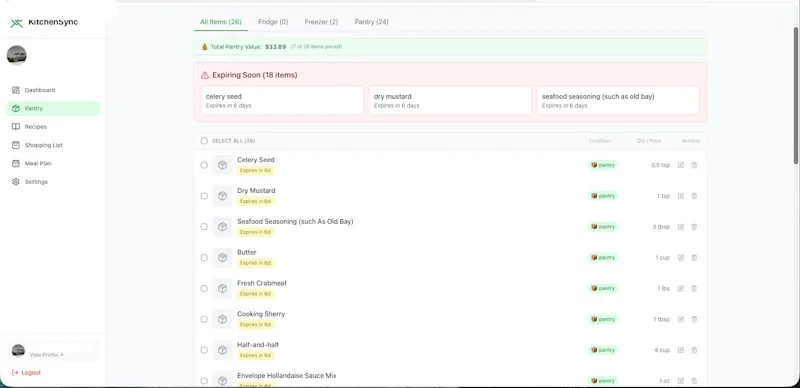
Task: Tick the Butter row checkbox
Action: coord(204,258)
